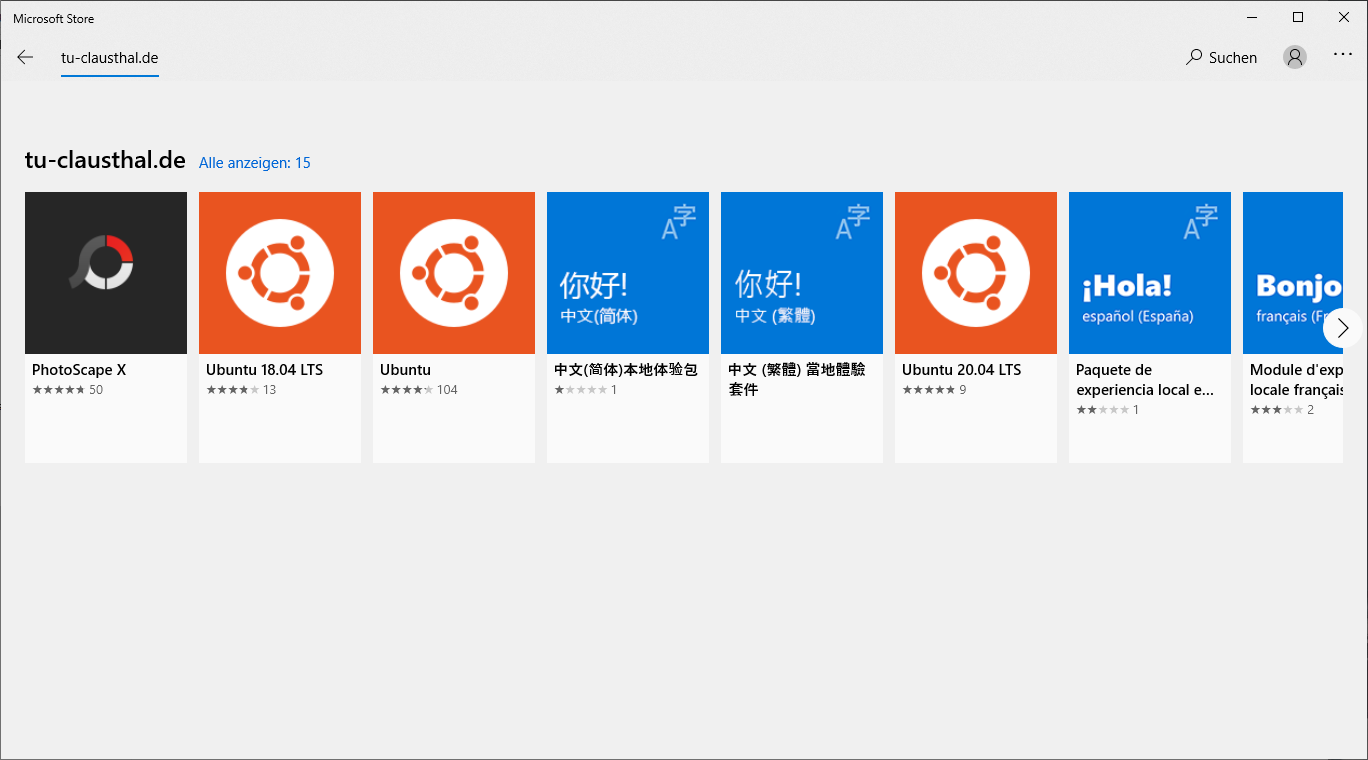Open the PhotoScape X app tile icon
This screenshot has height=760, width=1368.
pos(106,273)
